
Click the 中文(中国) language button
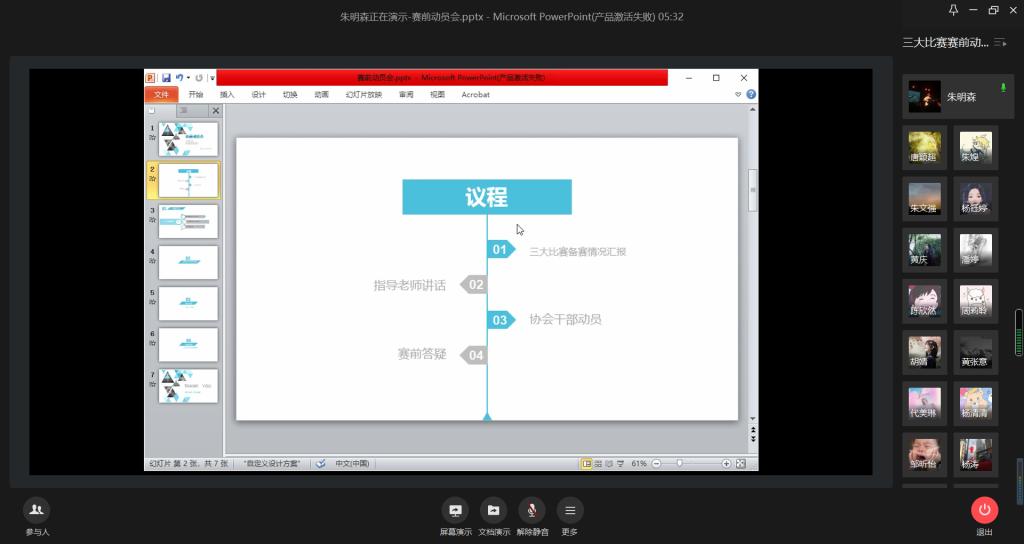point(352,464)
